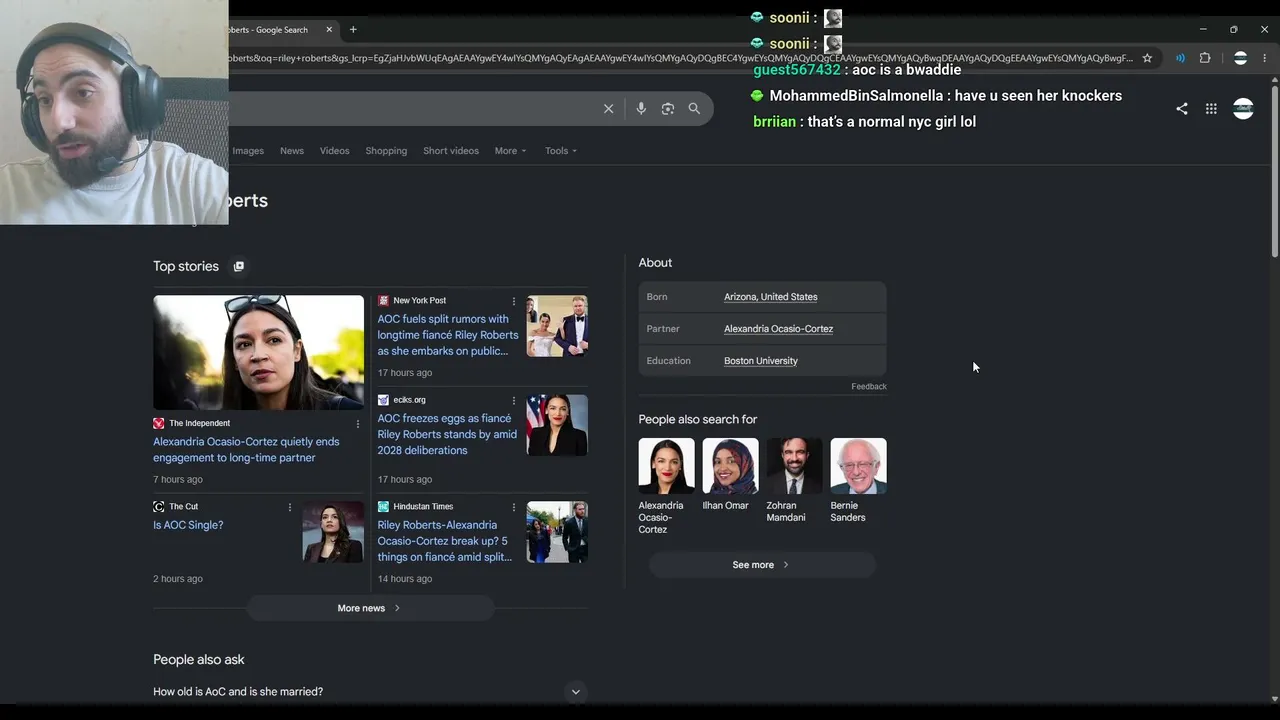This screenshot has height=720, width=1280.
Task: Expand the More search filters dropdown
Action: 510,151
